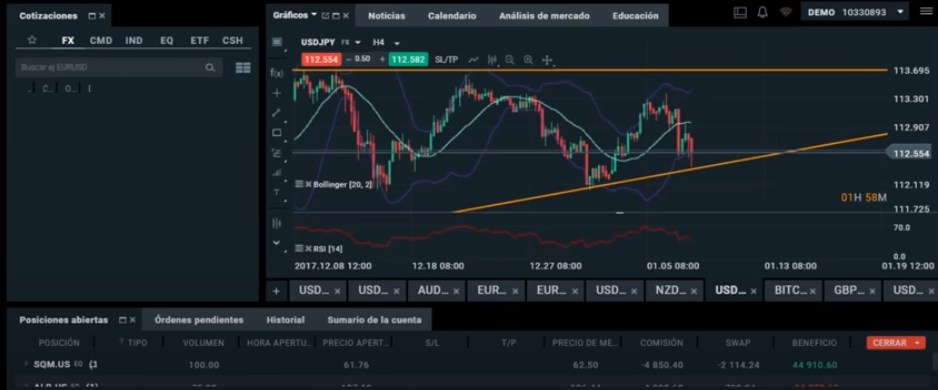Viewport: 938px width, 390px height.
Task: Select the text annotation tool
Action: (x=276, y=191)
